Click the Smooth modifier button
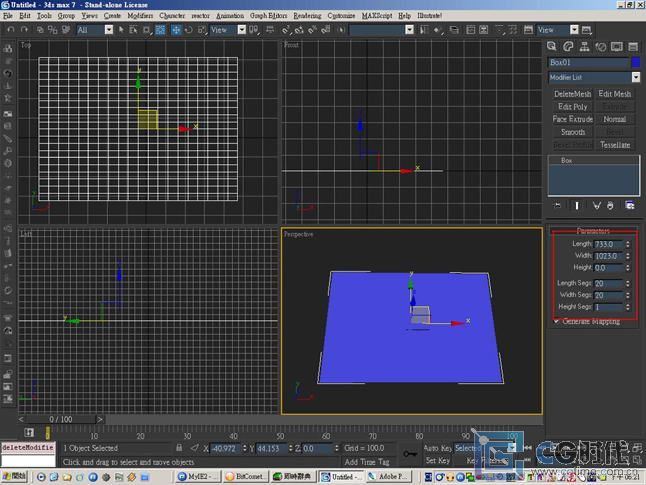Image resolution: width=646 pixels, height=485 pixels. [x=572, y=132]
